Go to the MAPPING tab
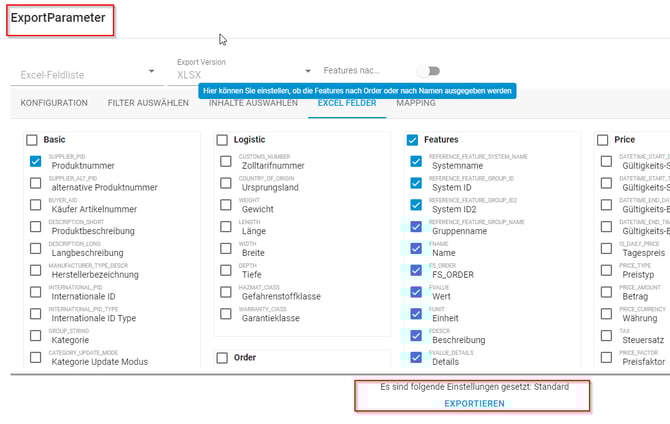 (x=415, y=103)
